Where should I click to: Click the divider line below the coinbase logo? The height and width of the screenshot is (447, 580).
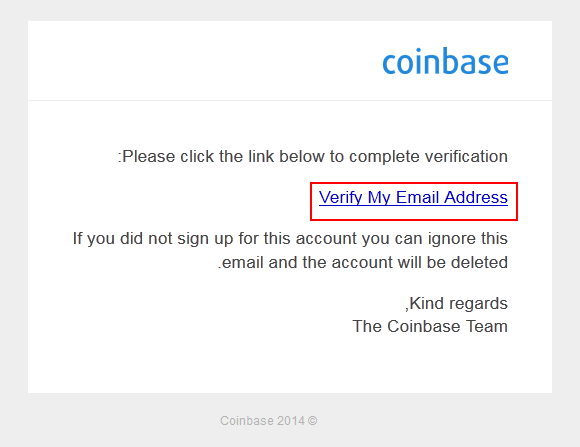tap(290, 100)
